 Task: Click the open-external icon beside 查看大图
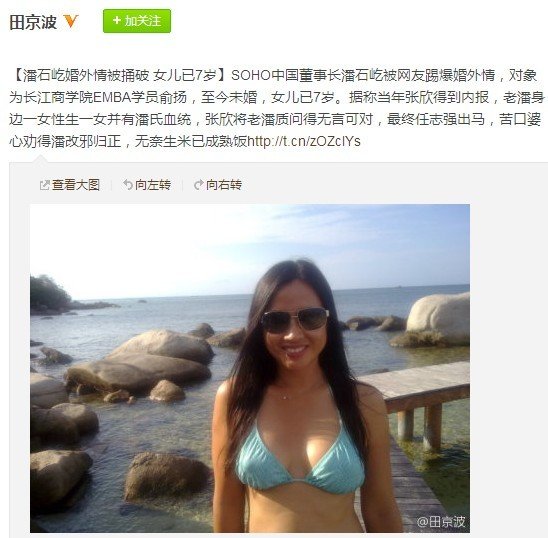pos(44,185)
